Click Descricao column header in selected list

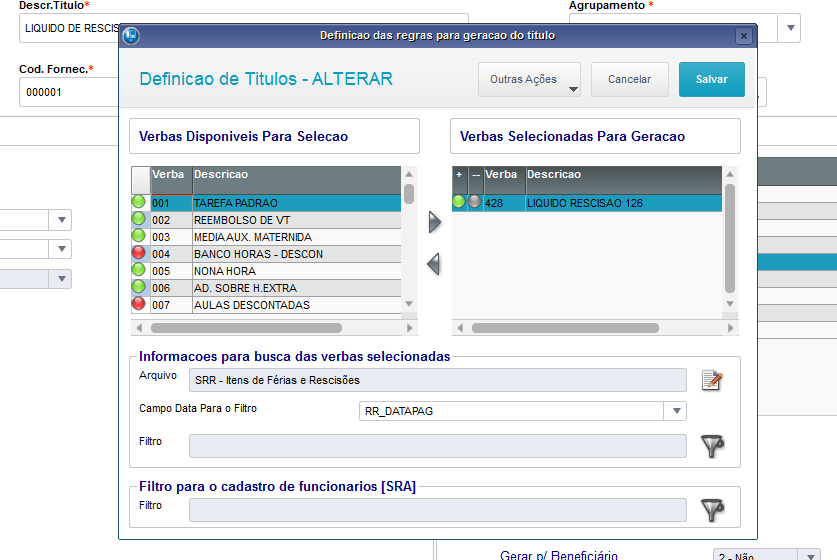pos(624,180)
